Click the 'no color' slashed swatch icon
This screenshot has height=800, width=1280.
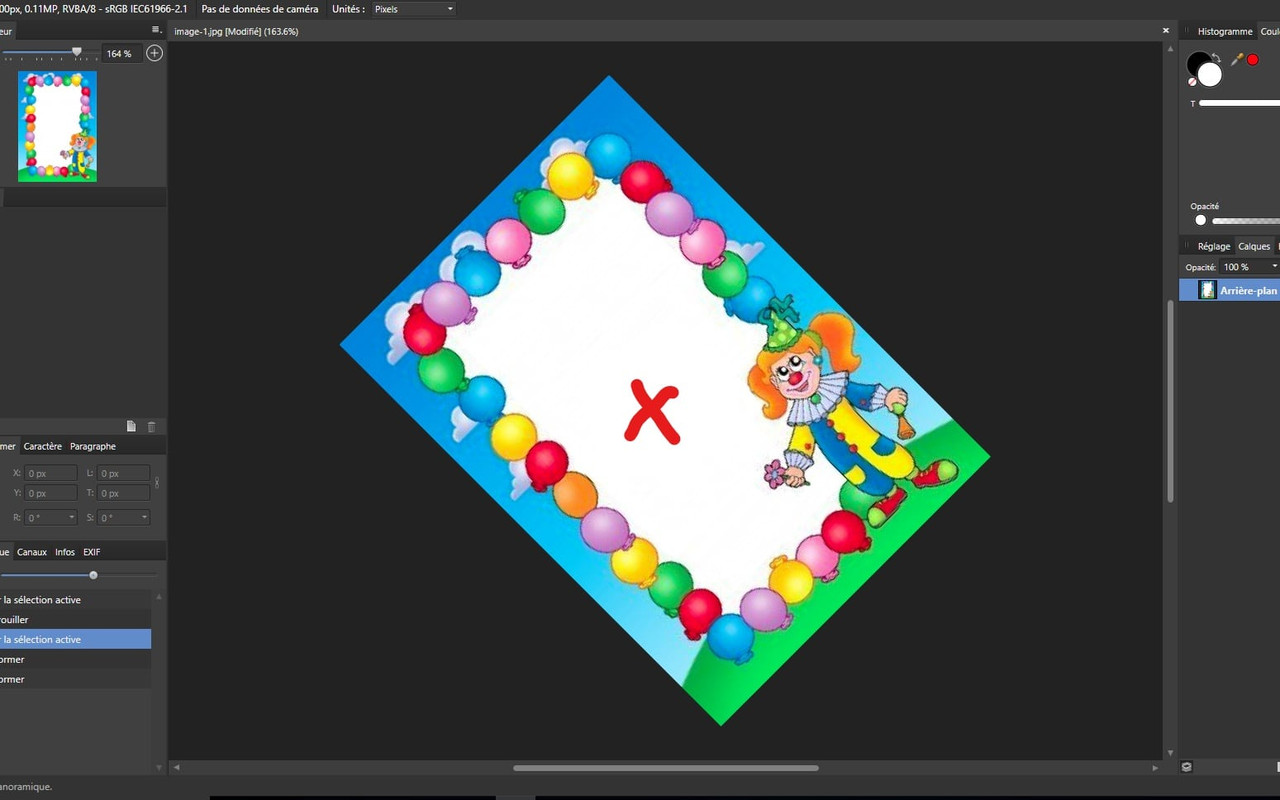(x=1192, y=80)
